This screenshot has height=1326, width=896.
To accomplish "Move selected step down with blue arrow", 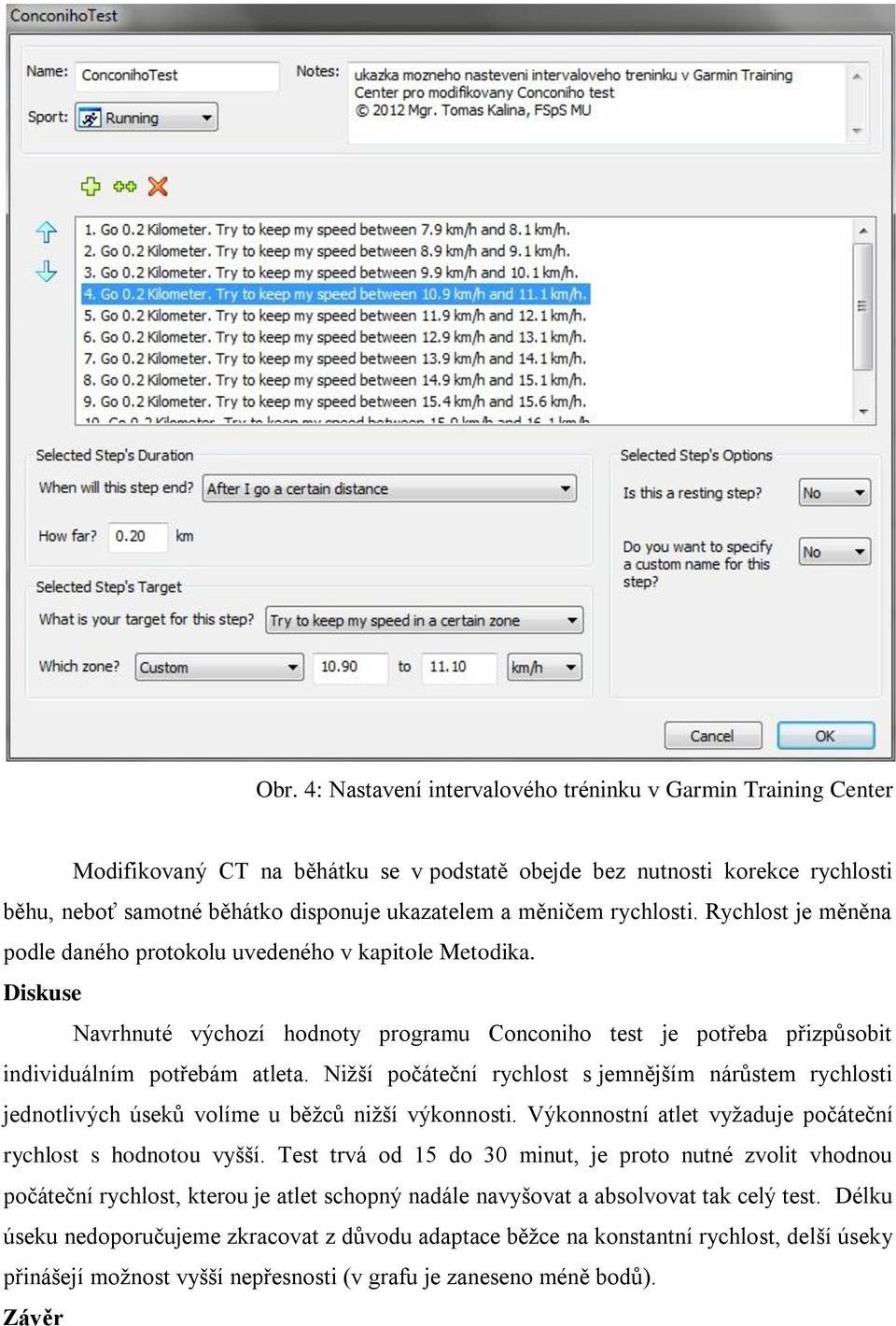I will click(46, 271).
